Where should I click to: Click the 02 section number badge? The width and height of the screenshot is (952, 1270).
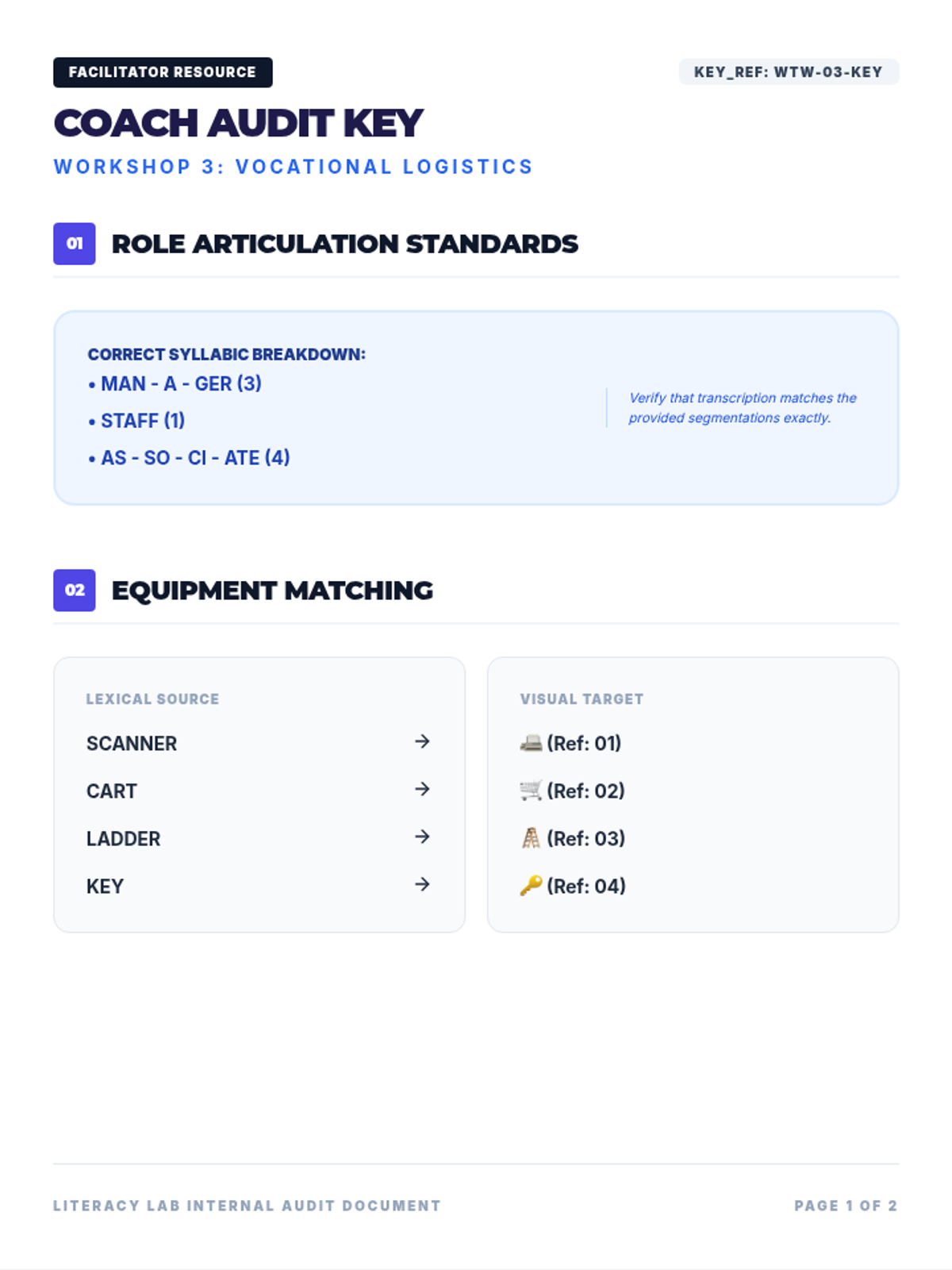75,591
